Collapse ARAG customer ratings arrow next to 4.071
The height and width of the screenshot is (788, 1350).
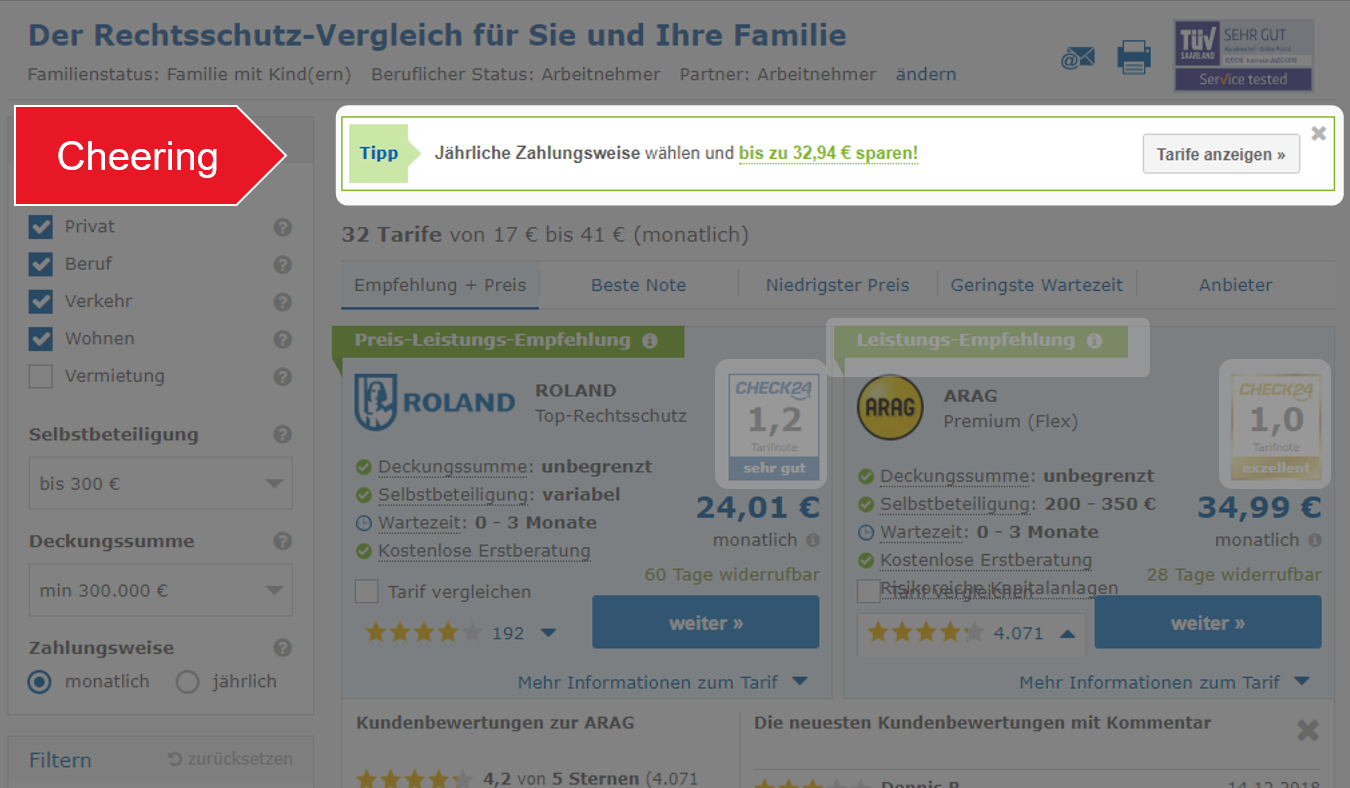[1067, 633]
